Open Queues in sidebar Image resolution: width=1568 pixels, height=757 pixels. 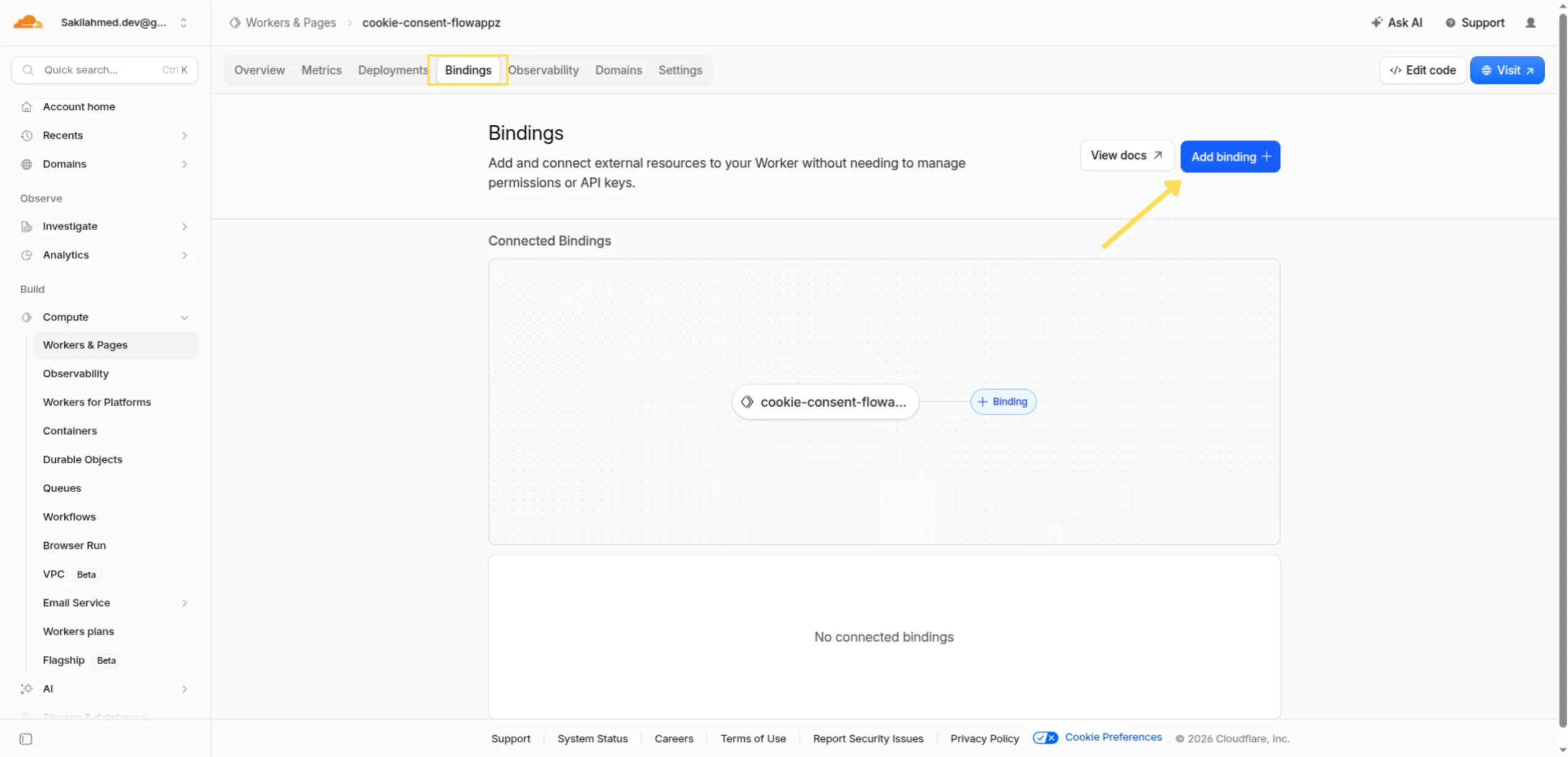(x=62, y=488)
